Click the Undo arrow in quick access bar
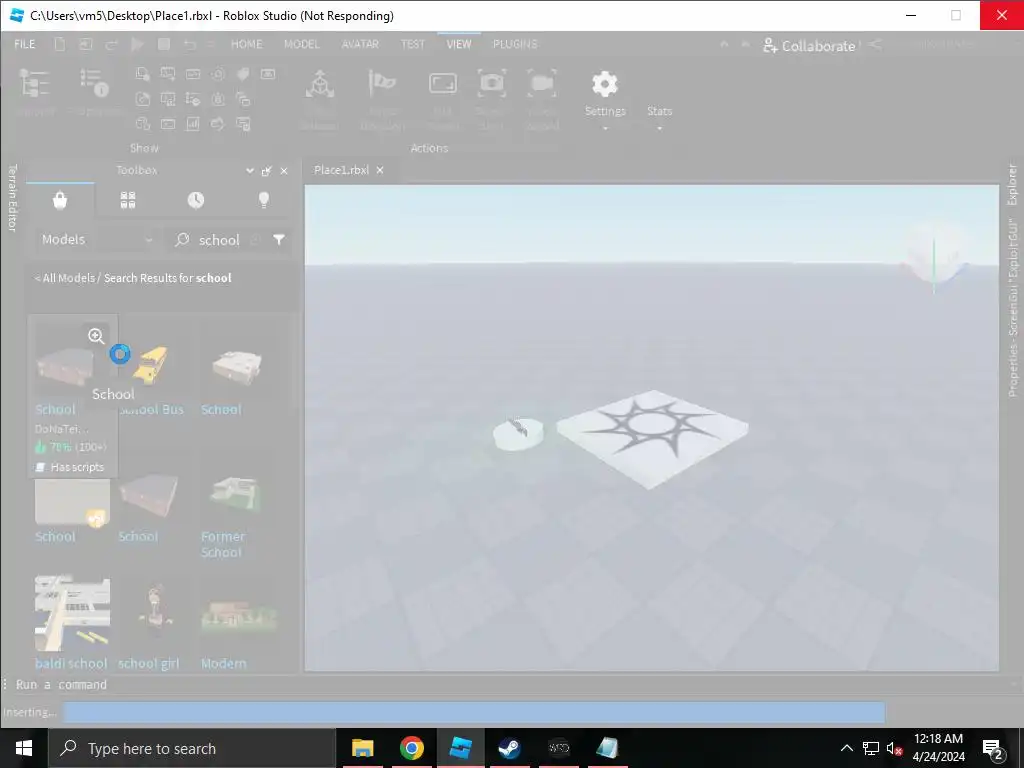The width and height of the screenshot is (1024, 768). tap(190, 44)
